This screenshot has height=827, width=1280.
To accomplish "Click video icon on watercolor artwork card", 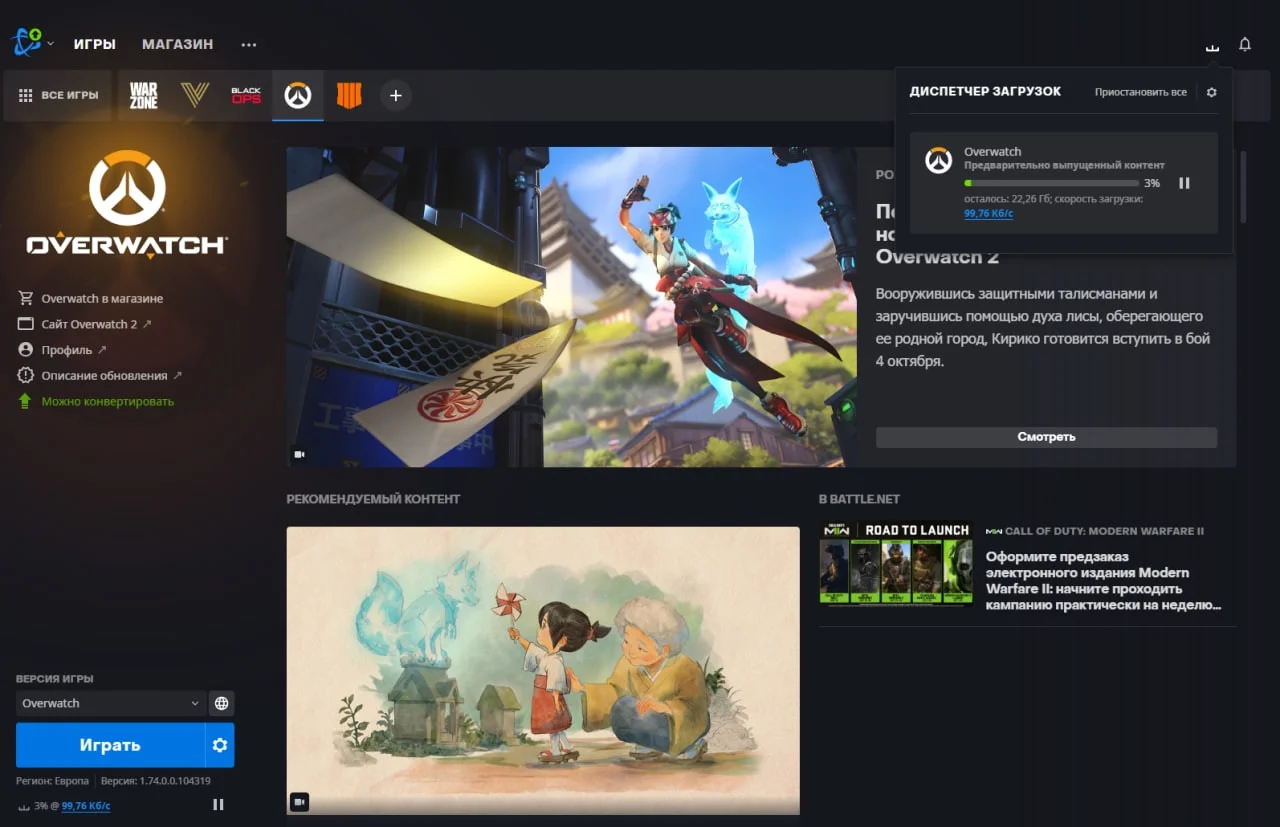I will click(x=299, y=802).
